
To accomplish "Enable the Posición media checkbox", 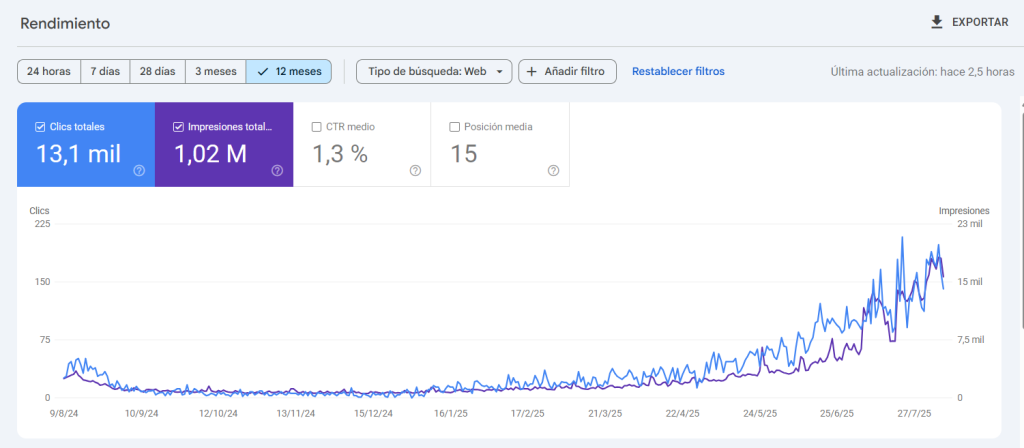I will [x=455, y=127].
